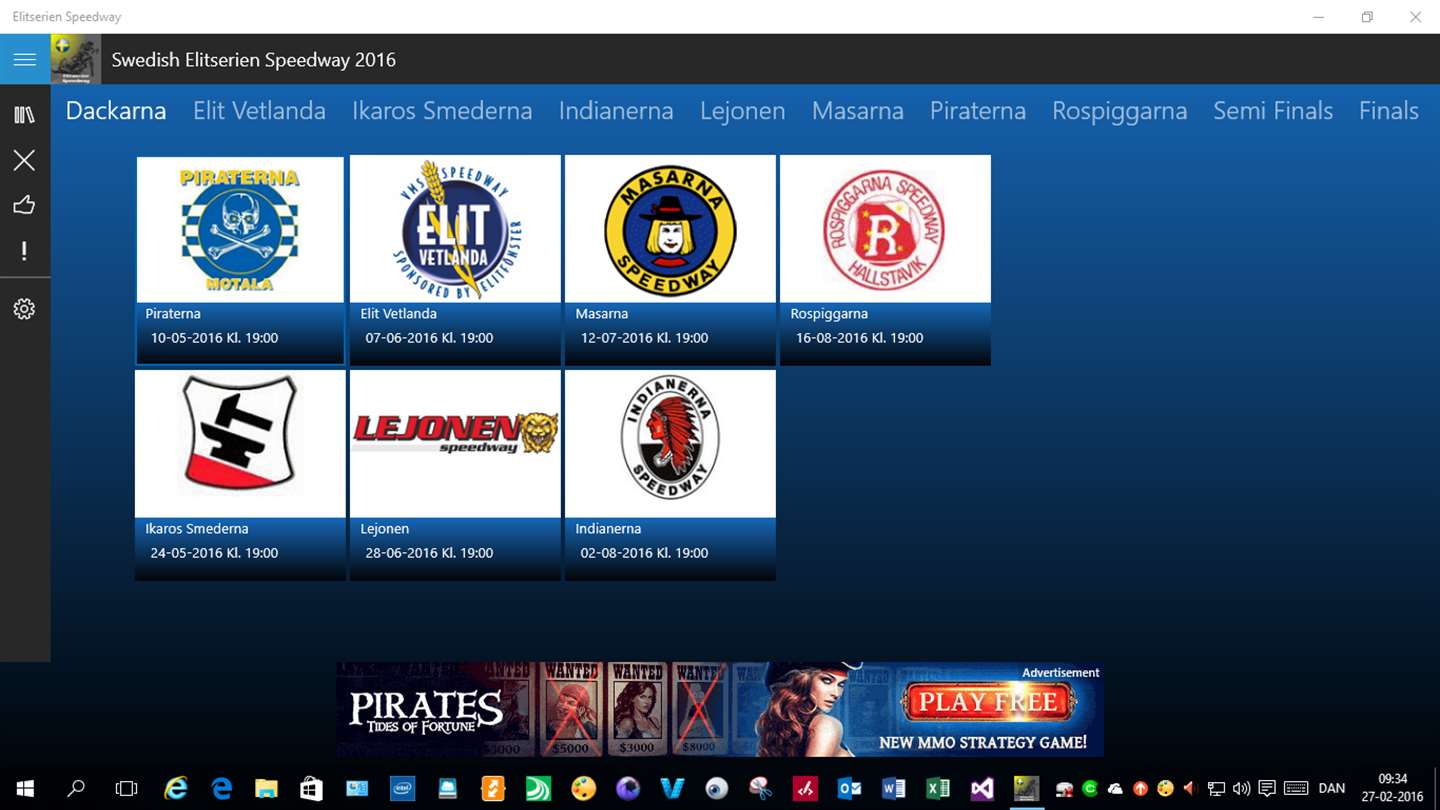The image size is (1440, 810).
Task: Open Outlook from the taskbar
Action: click(850, 789)
